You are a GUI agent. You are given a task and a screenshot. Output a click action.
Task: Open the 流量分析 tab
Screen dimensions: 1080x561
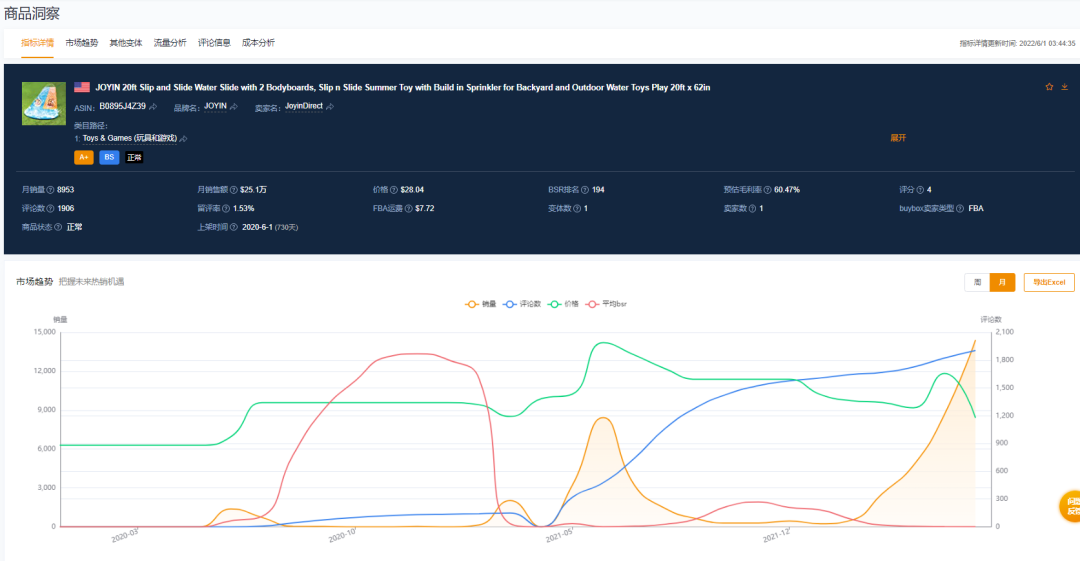point(169,43)
